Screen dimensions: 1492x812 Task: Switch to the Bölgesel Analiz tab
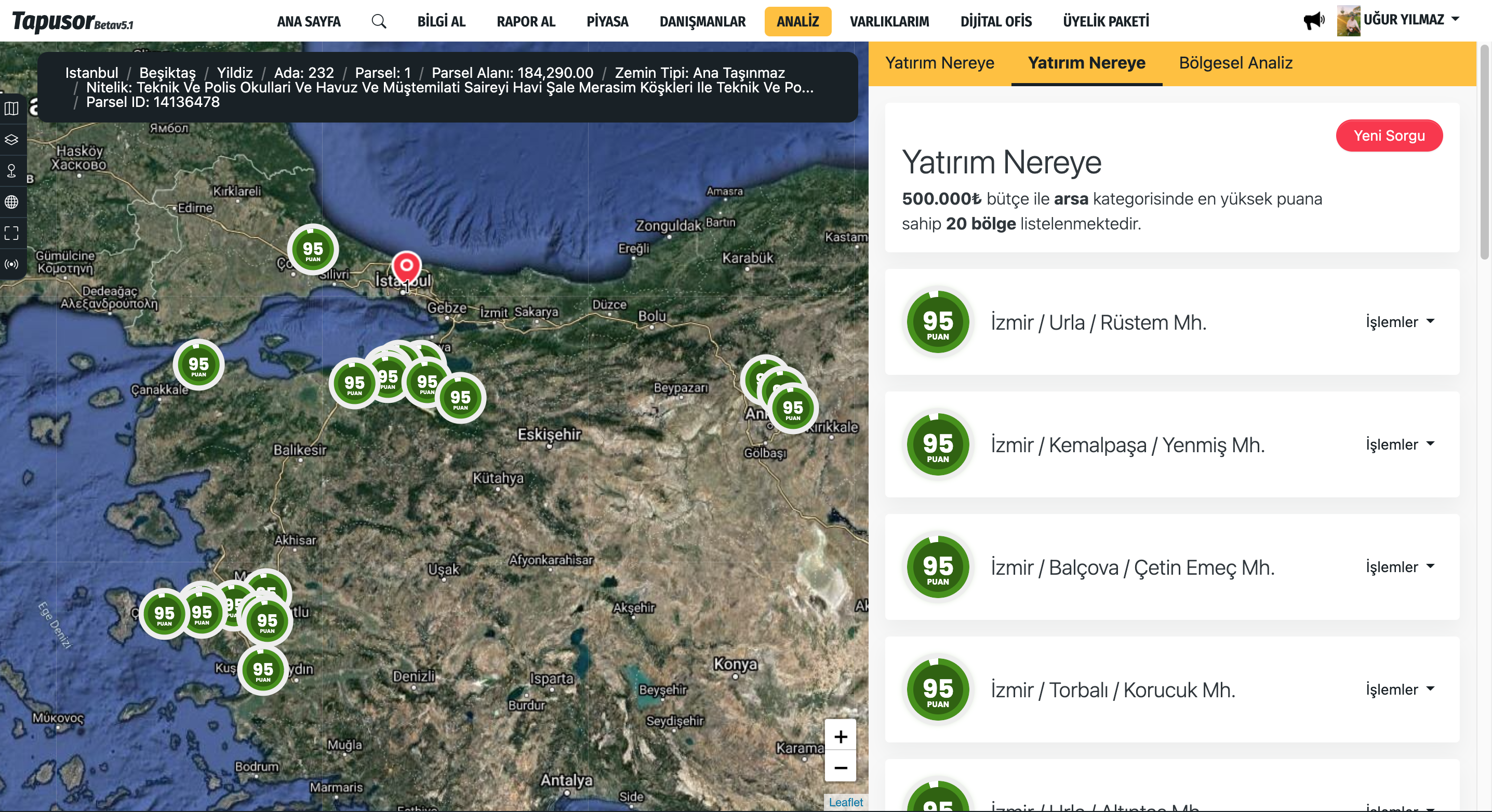click(1235, 62)
